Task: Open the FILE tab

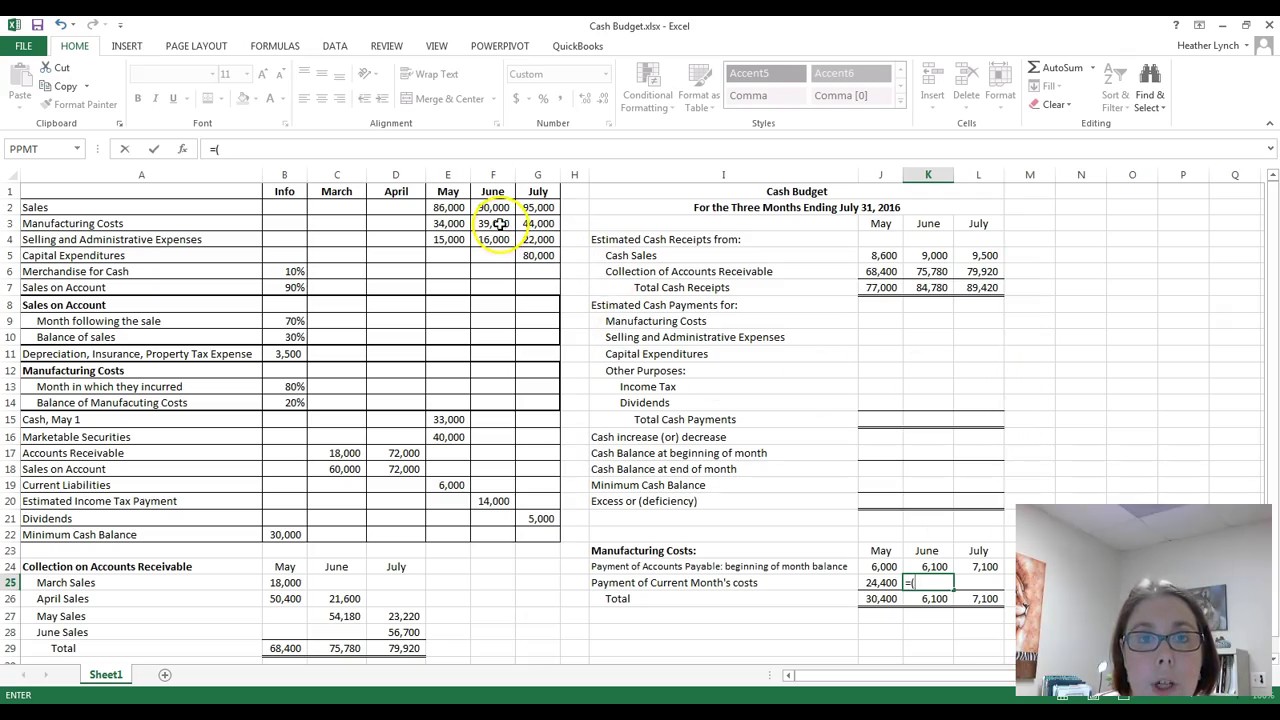Action: [23, 46]
